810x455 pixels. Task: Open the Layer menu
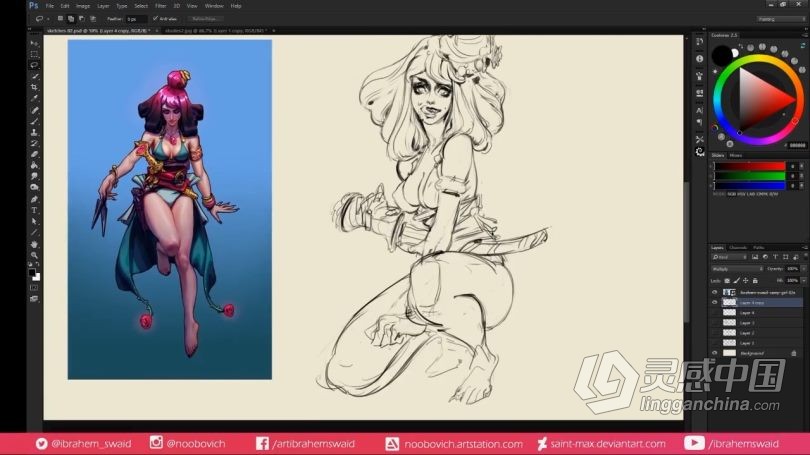(x=103, y=6)
